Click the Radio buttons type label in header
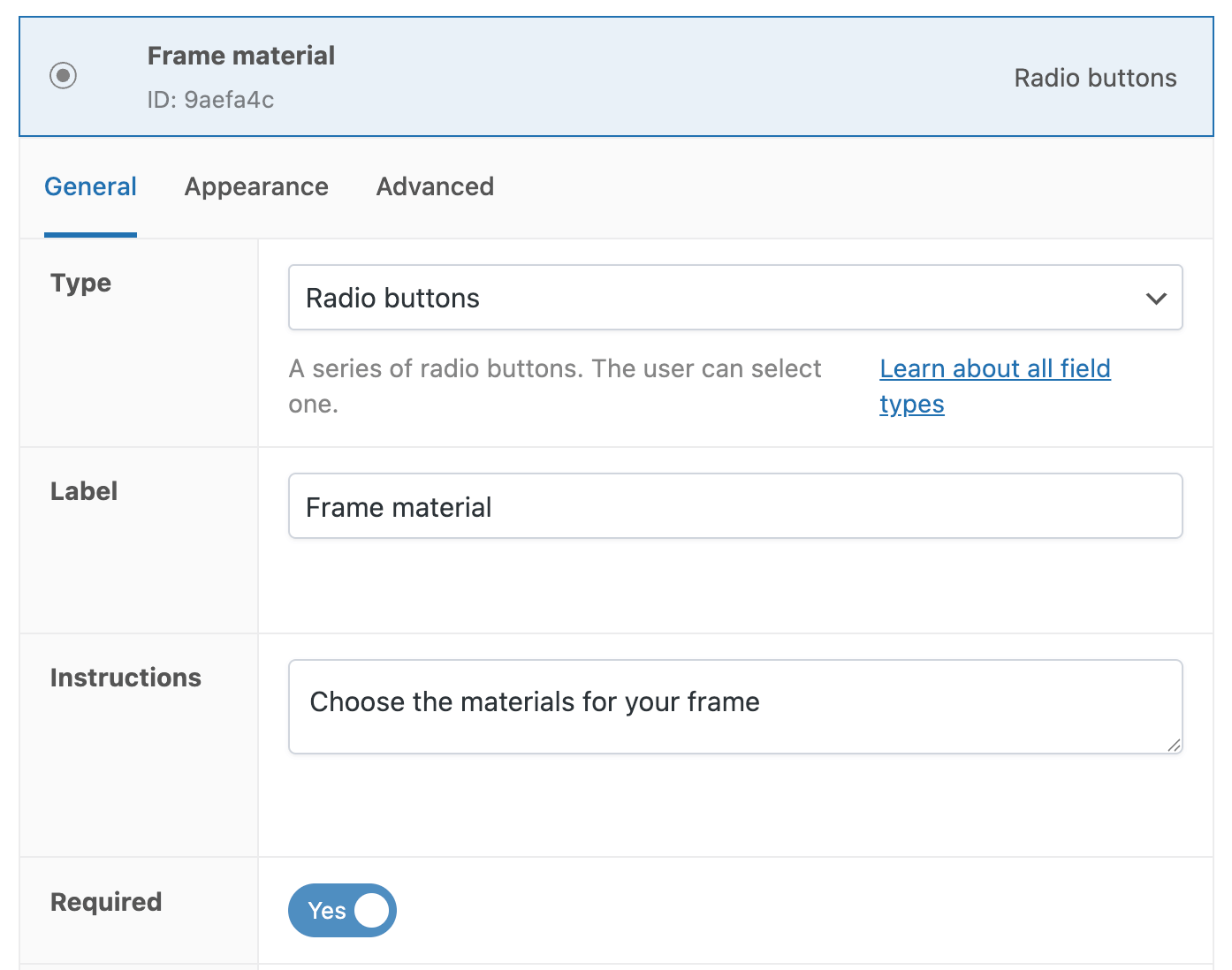Image resolution: width=1232 pixels, height=970 pixels. click(1095, 78)
